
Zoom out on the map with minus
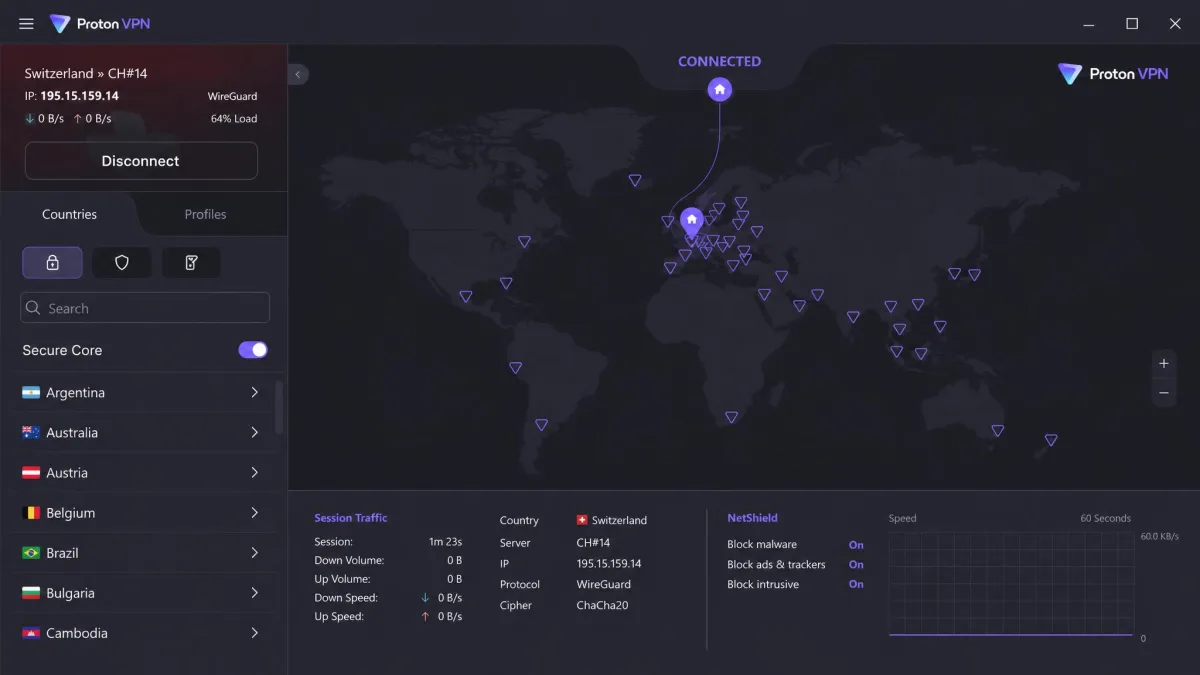(x=1164, y=393)
